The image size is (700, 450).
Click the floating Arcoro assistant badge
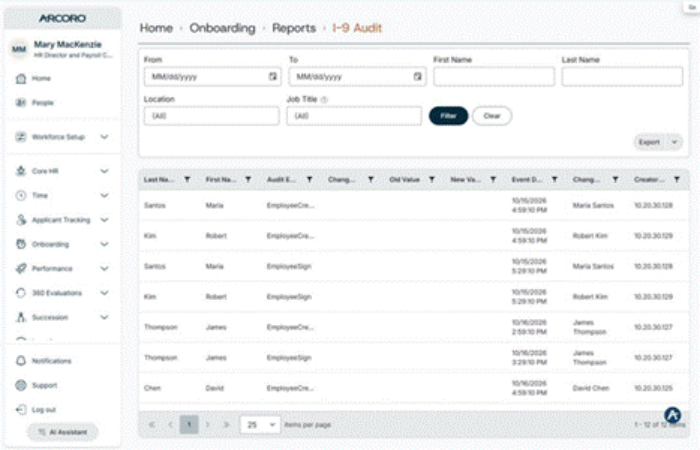672,415
